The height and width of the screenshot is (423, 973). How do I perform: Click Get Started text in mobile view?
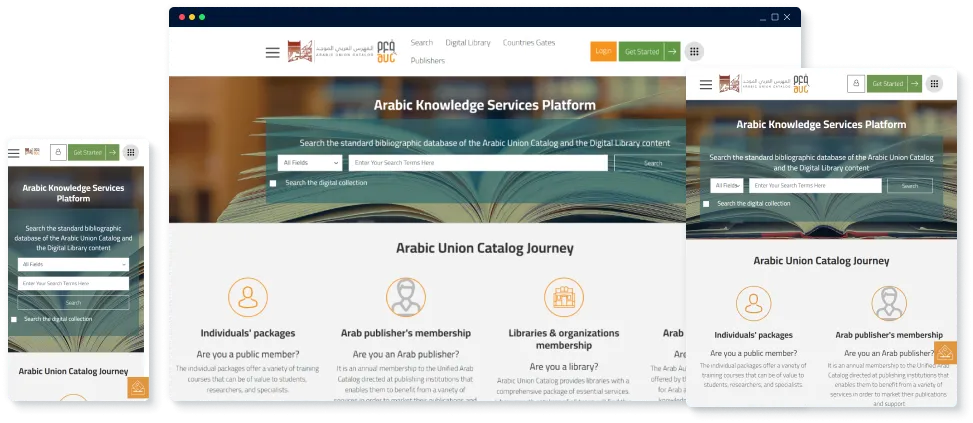click(87, 153)
